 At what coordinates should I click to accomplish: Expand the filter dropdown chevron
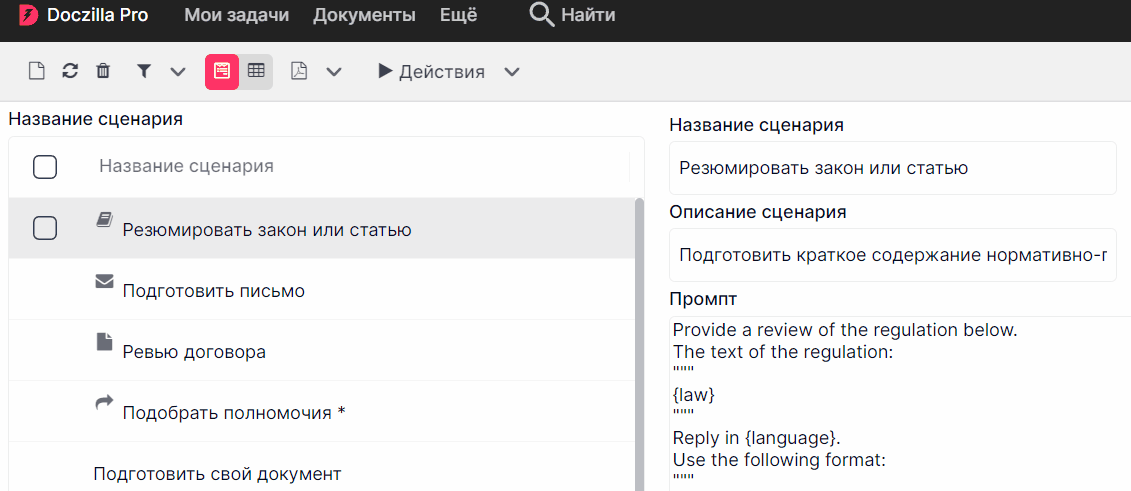(x=177, y=72)
